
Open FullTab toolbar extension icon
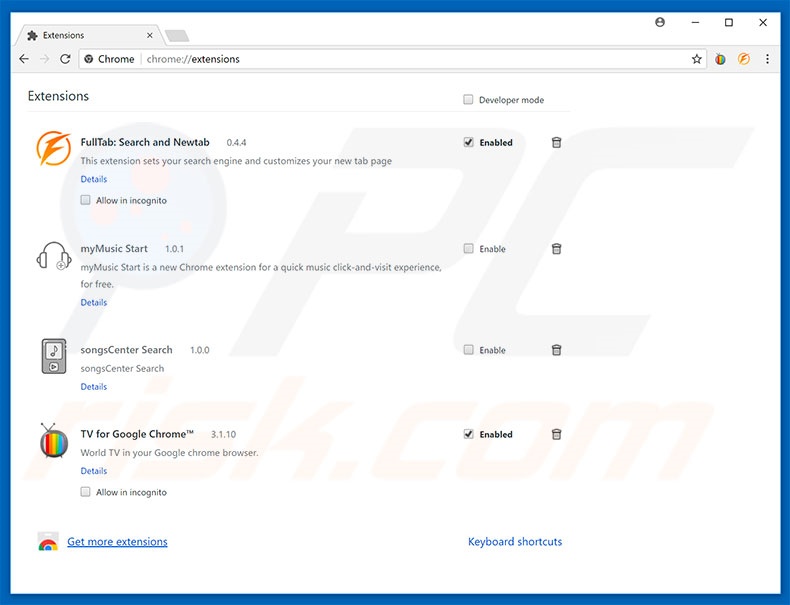pyautogui.click(x=744, y=59)
